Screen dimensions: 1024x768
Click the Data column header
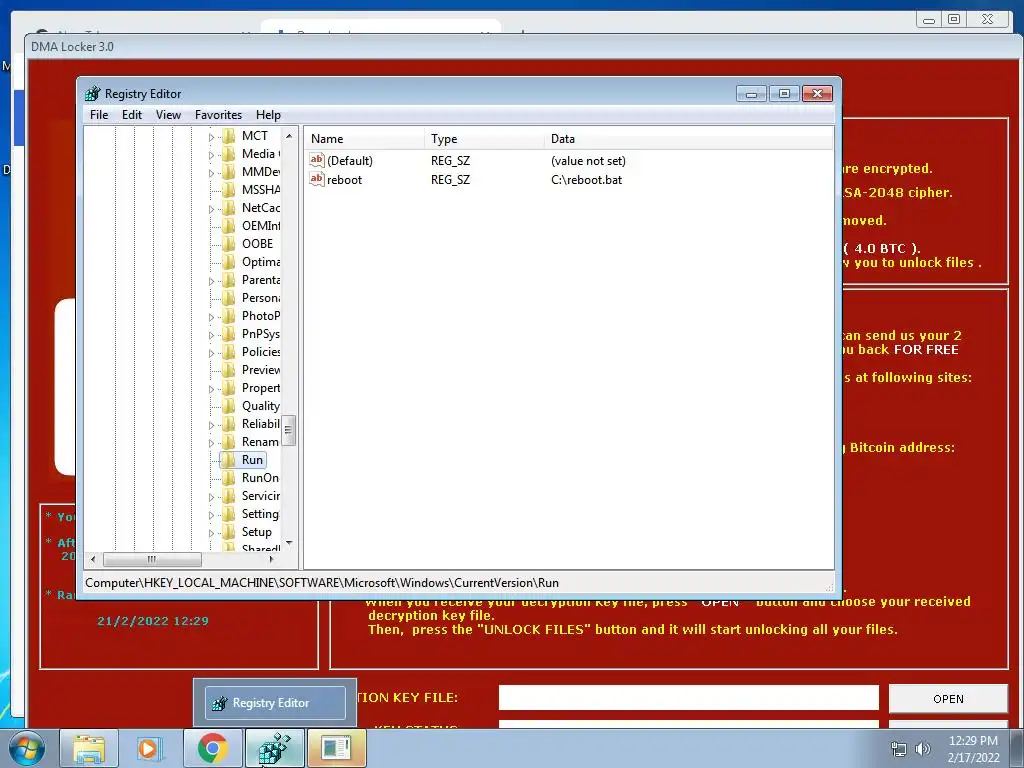click(x=689, y=139)
